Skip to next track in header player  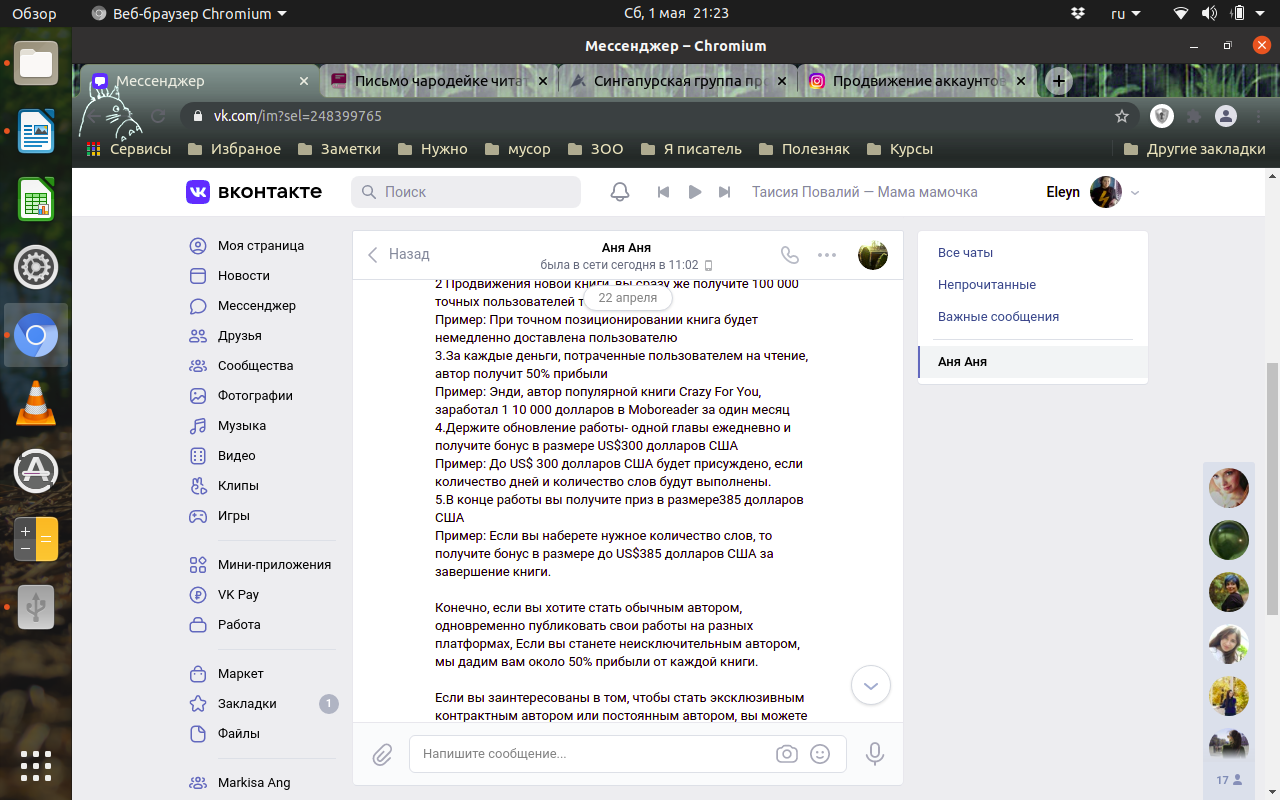tap(725, 192)
